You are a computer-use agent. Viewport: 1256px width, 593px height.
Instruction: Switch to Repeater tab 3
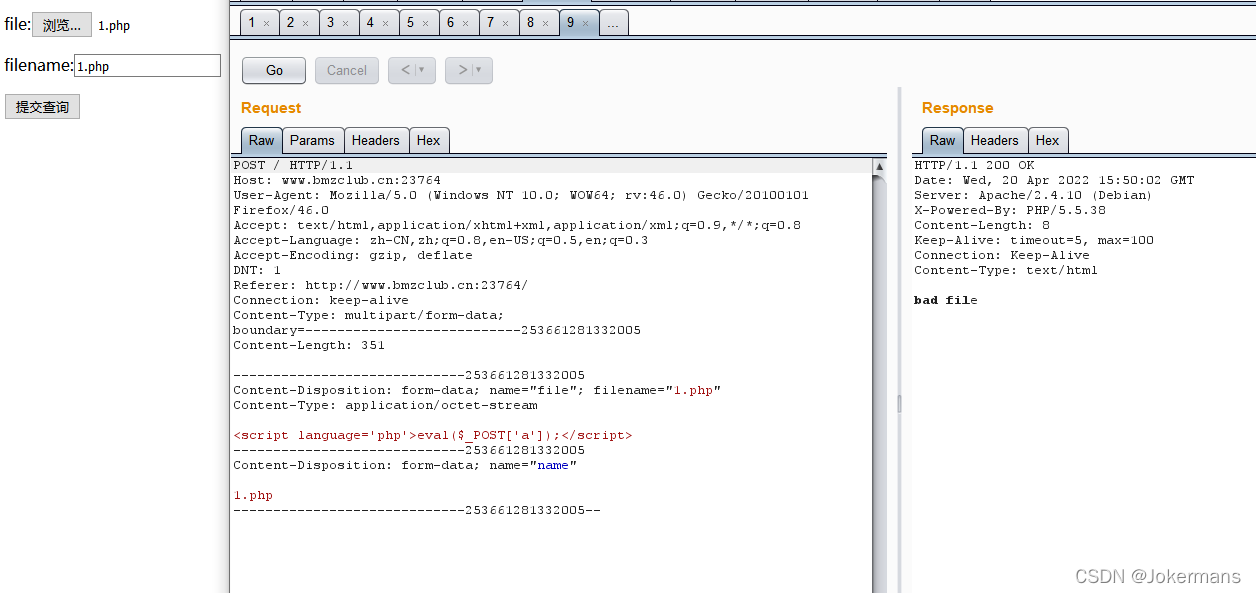[330, 22]
